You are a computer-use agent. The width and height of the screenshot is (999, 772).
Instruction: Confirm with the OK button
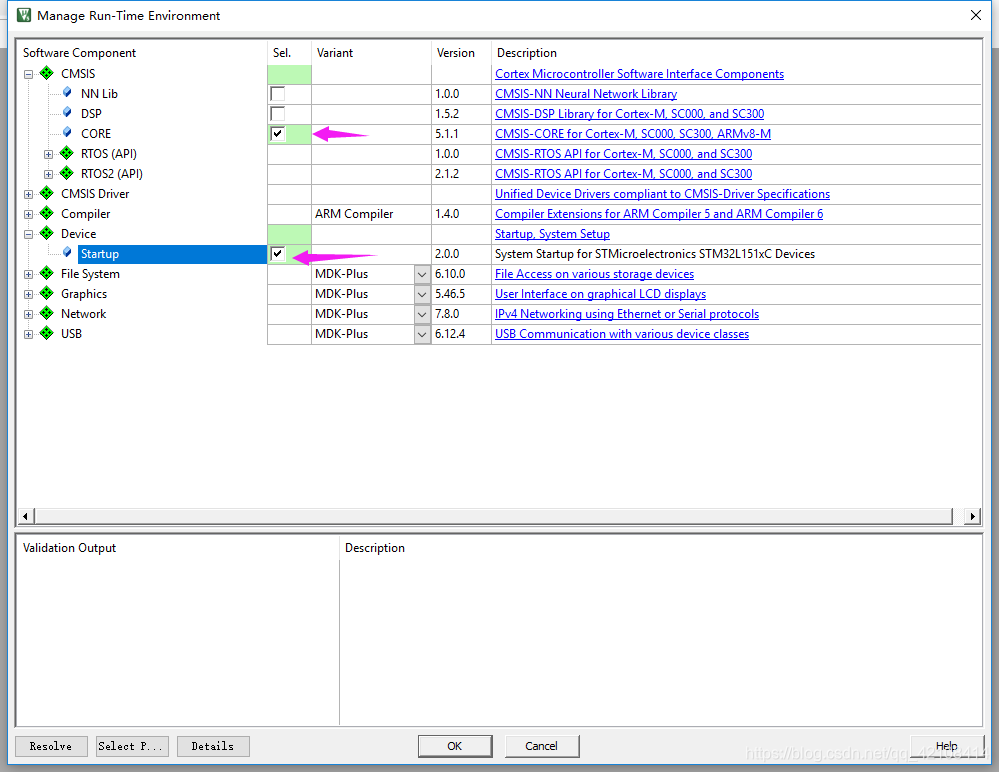tap(455, 746)
